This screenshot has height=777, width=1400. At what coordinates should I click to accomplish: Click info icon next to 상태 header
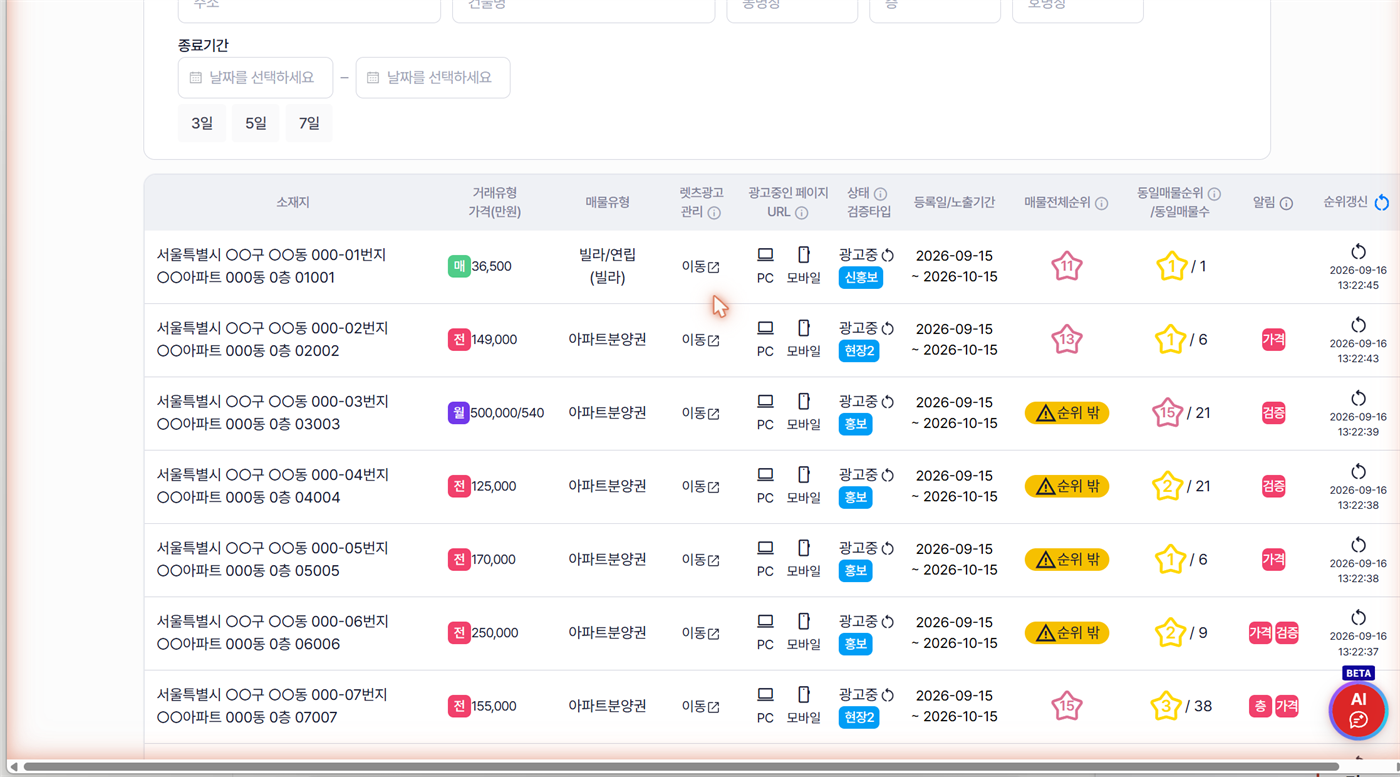[881, 194]
